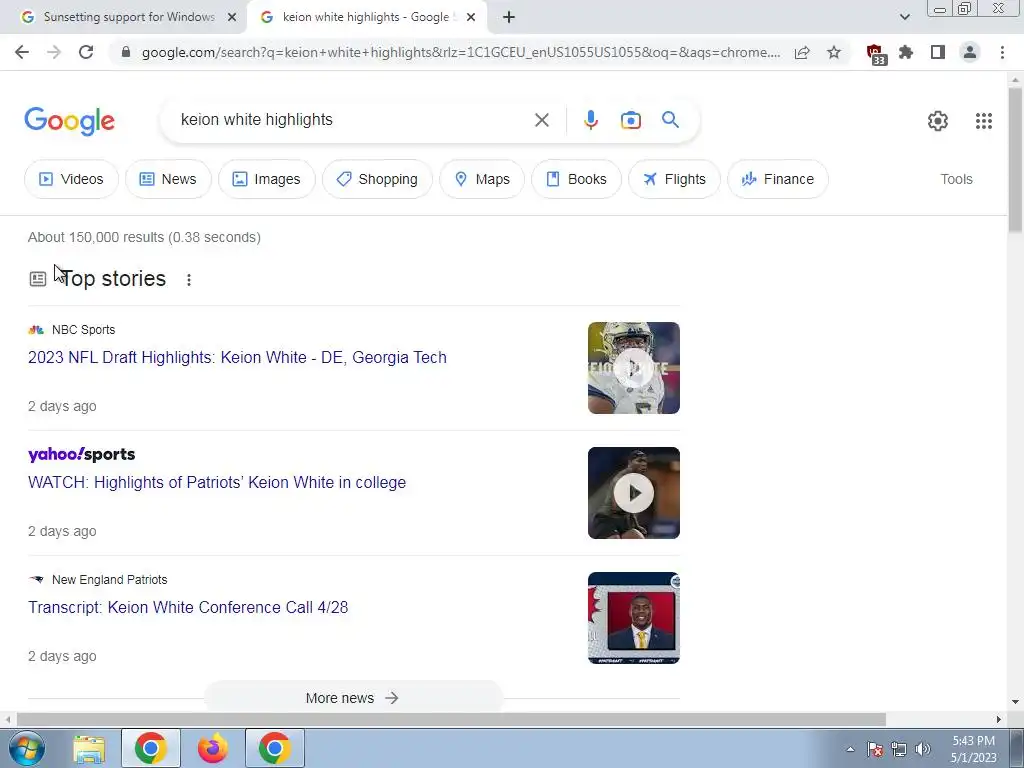Select the first Chrome taskbar button
Image resolution: width=1024 pixels, height=768 pixels.
(151, 748)
